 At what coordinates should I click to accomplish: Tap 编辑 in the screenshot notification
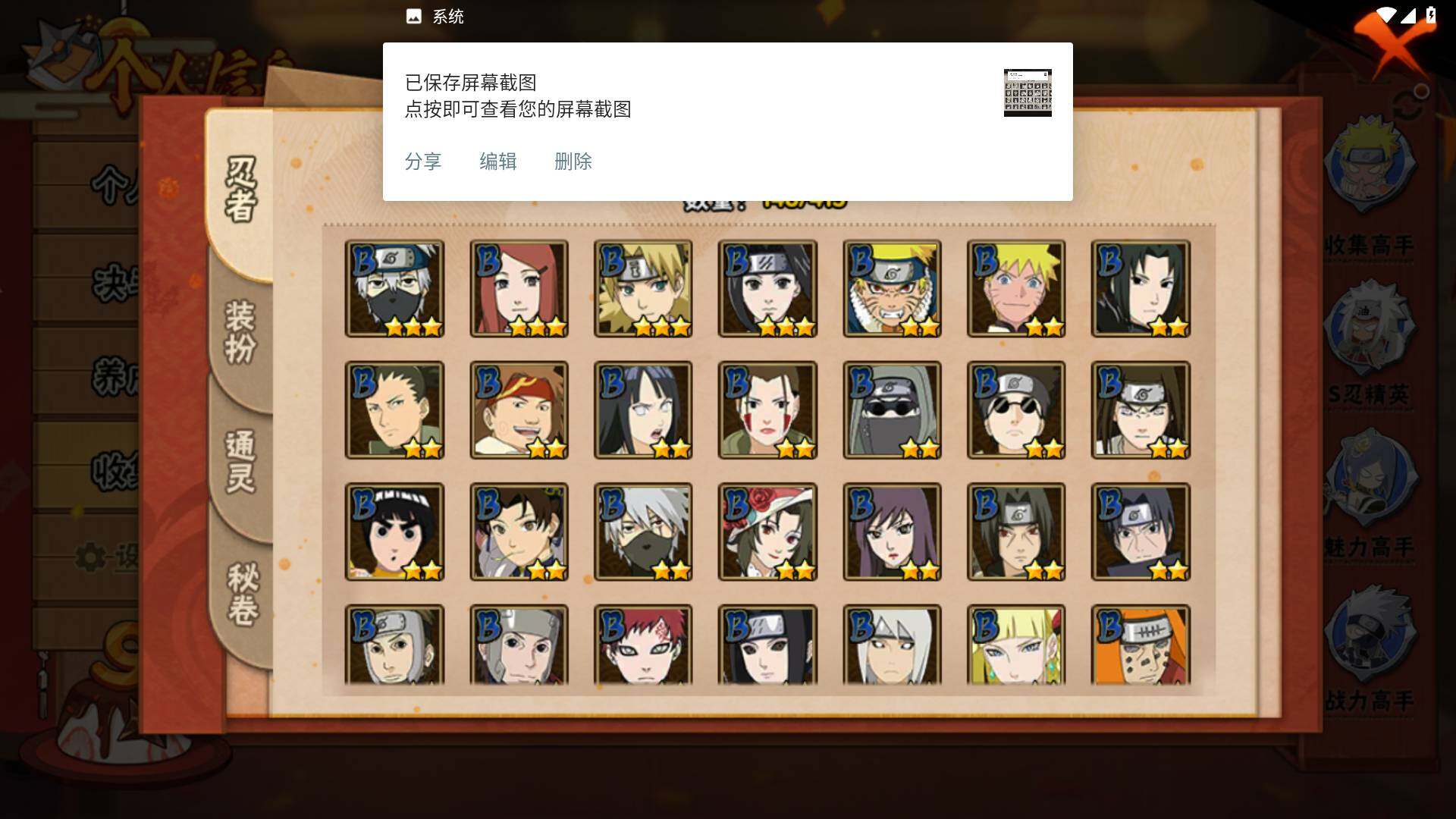(x=498, y=162)
